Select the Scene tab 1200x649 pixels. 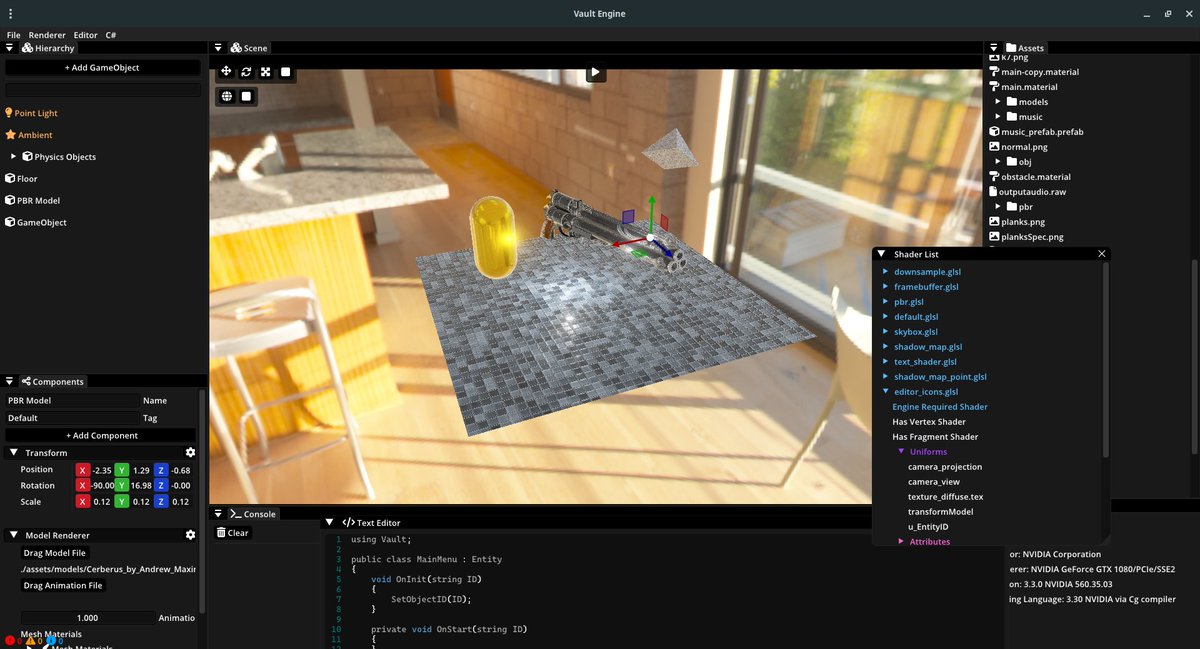click(249, 48)
